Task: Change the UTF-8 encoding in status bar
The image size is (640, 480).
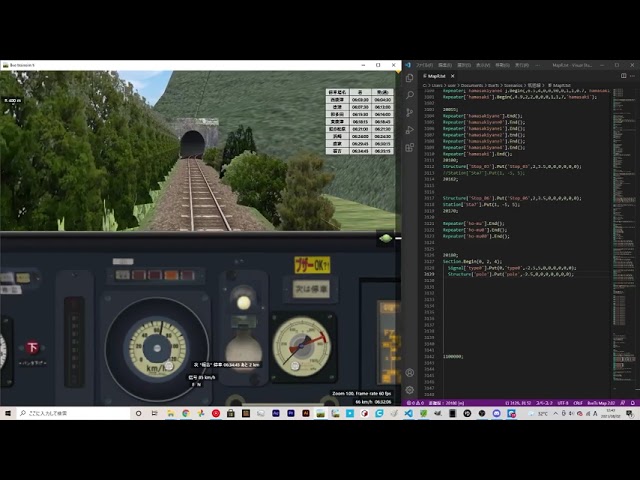Action: point(563,403)
